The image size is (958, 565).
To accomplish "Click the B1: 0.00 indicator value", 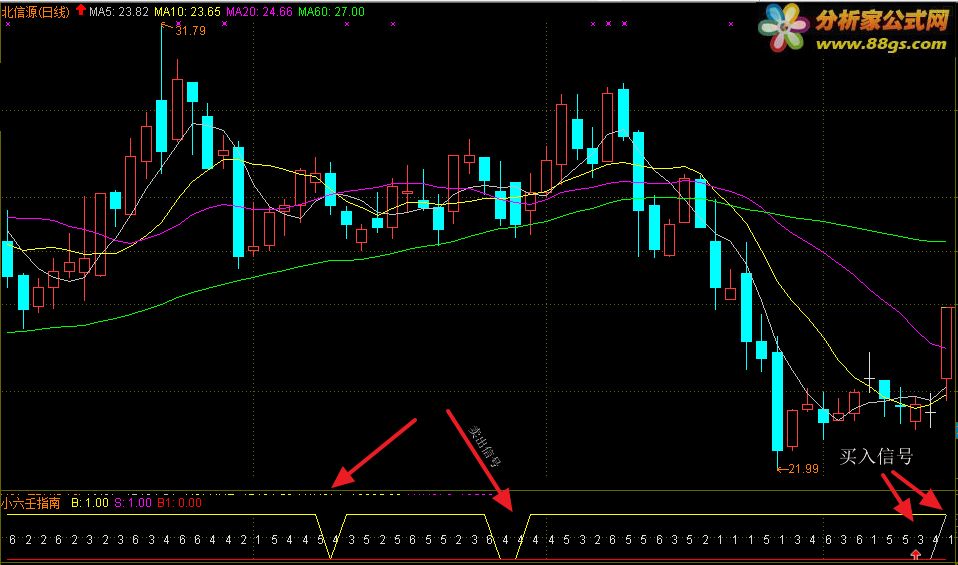I will (179, 503).
